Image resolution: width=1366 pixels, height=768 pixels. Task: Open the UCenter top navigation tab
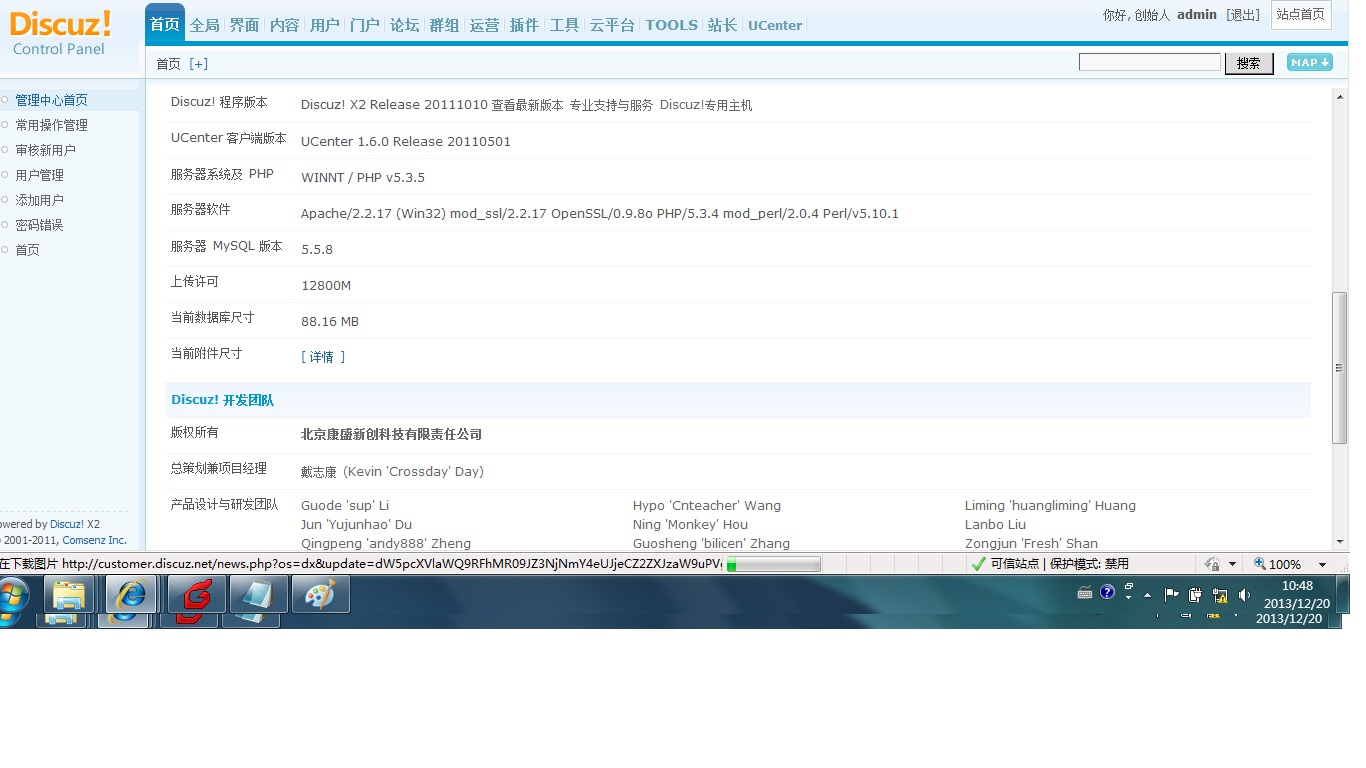(x=775, y=25)
